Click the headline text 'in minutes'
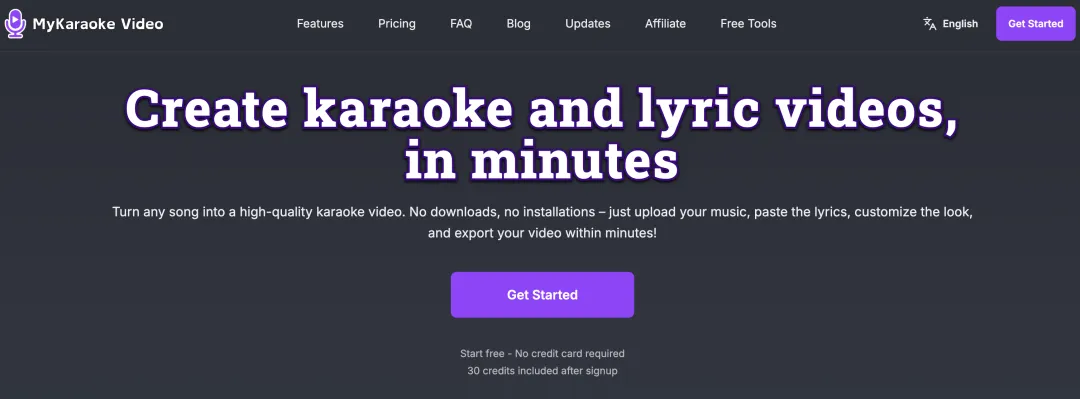 pos(541,161)
